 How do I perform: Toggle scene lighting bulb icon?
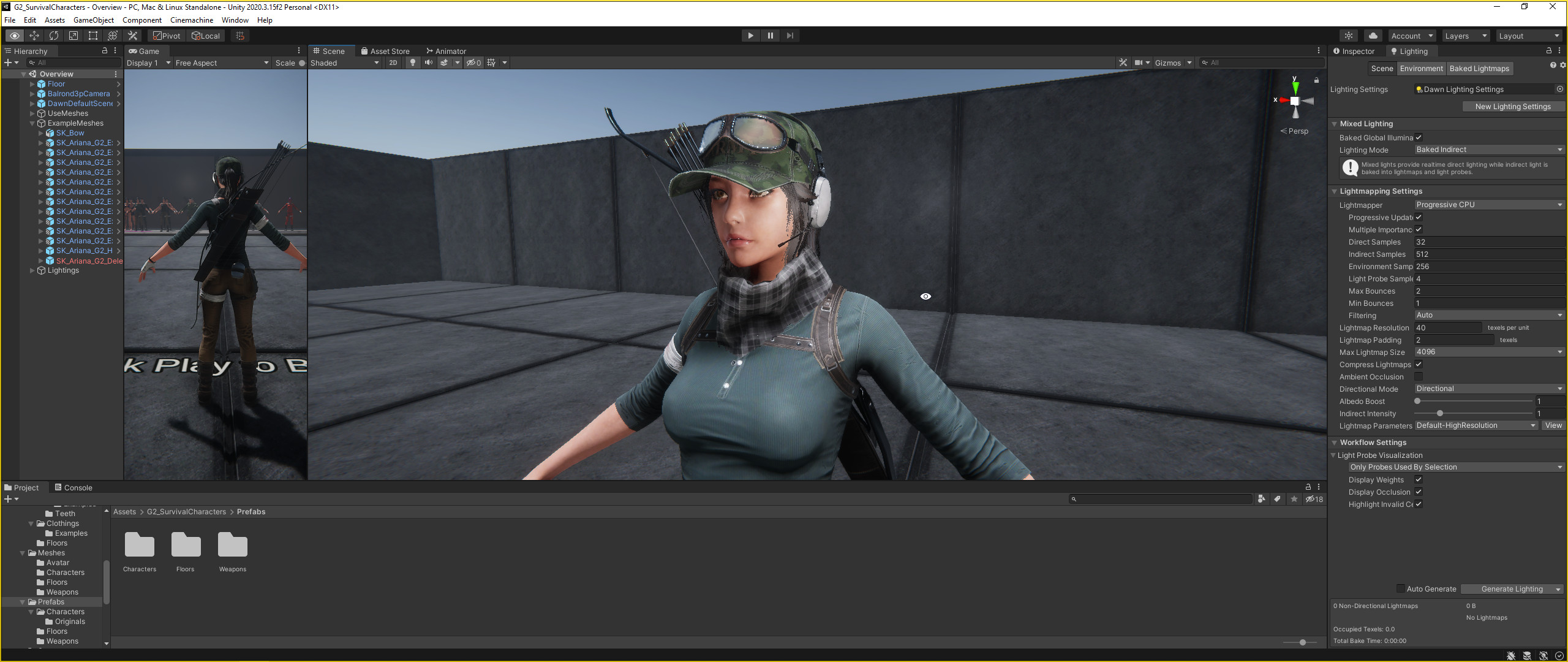pyautogui.click(x=413, y=63)
